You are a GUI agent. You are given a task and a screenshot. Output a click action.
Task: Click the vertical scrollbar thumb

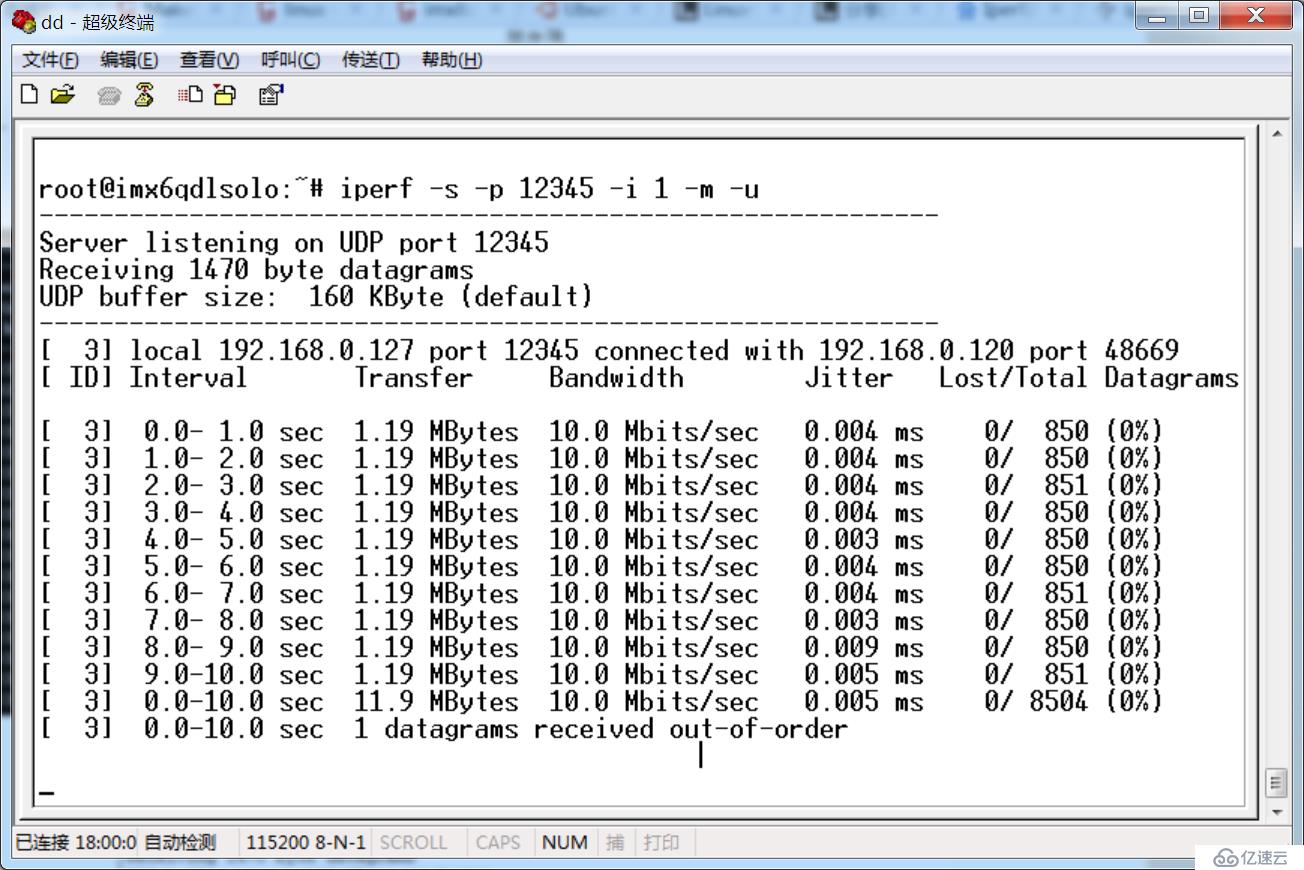(x=1276, y=782)
